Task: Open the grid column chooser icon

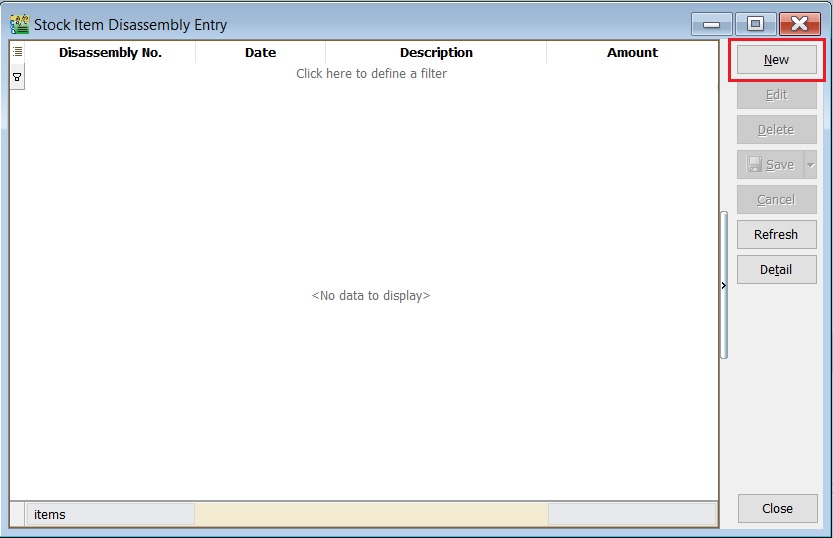Action: click(x=17, y=52)
